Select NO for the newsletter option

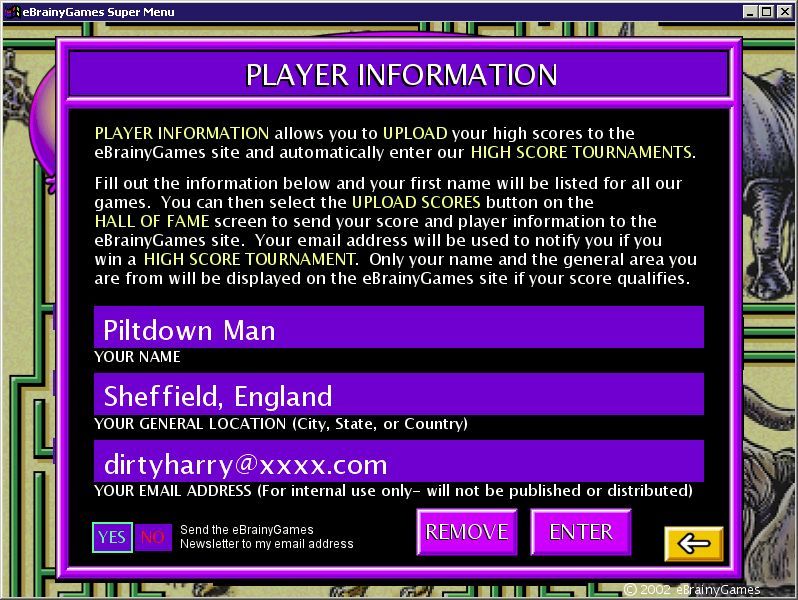(153, 537)
